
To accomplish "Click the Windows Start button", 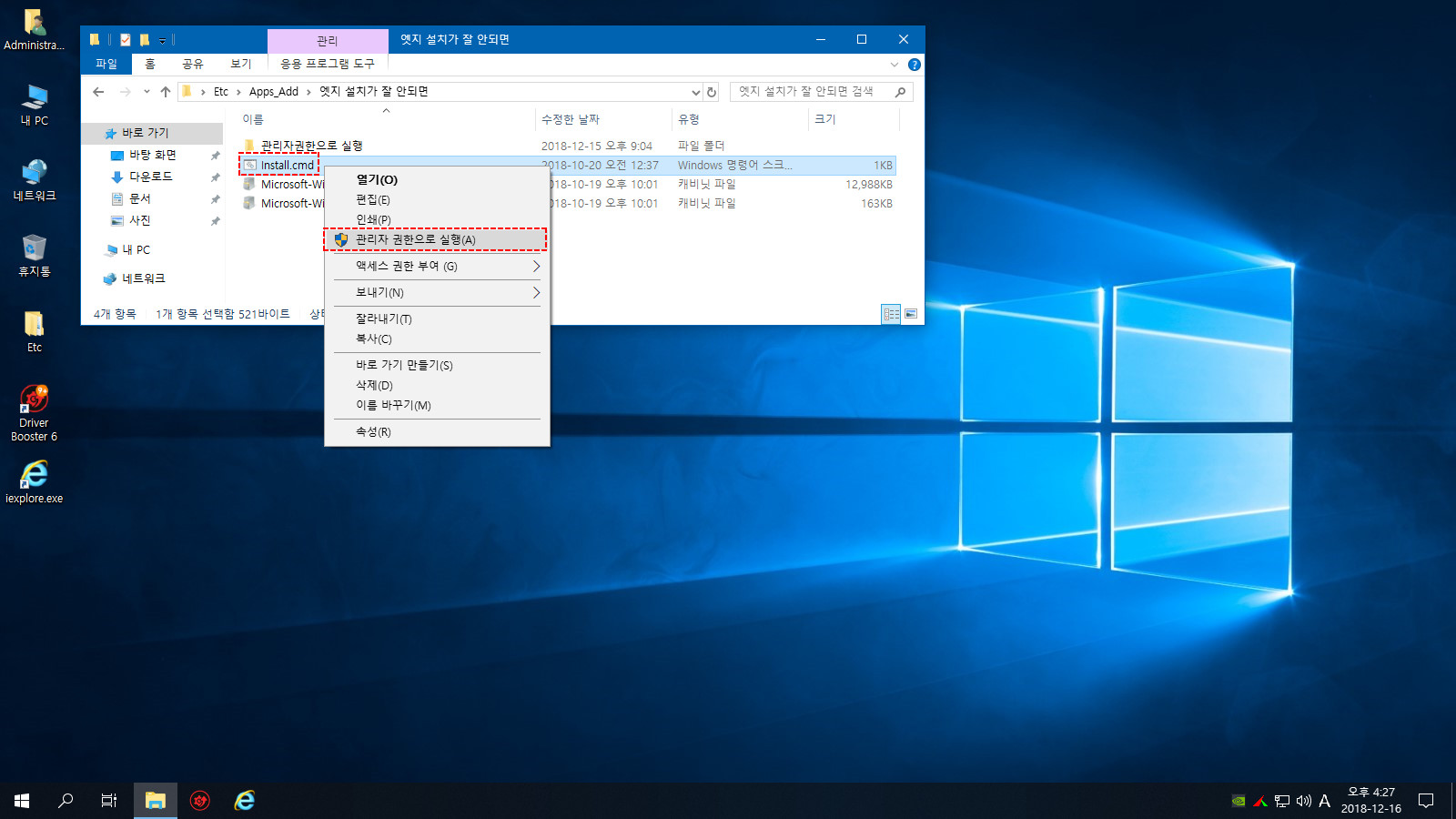I will 22,801.
